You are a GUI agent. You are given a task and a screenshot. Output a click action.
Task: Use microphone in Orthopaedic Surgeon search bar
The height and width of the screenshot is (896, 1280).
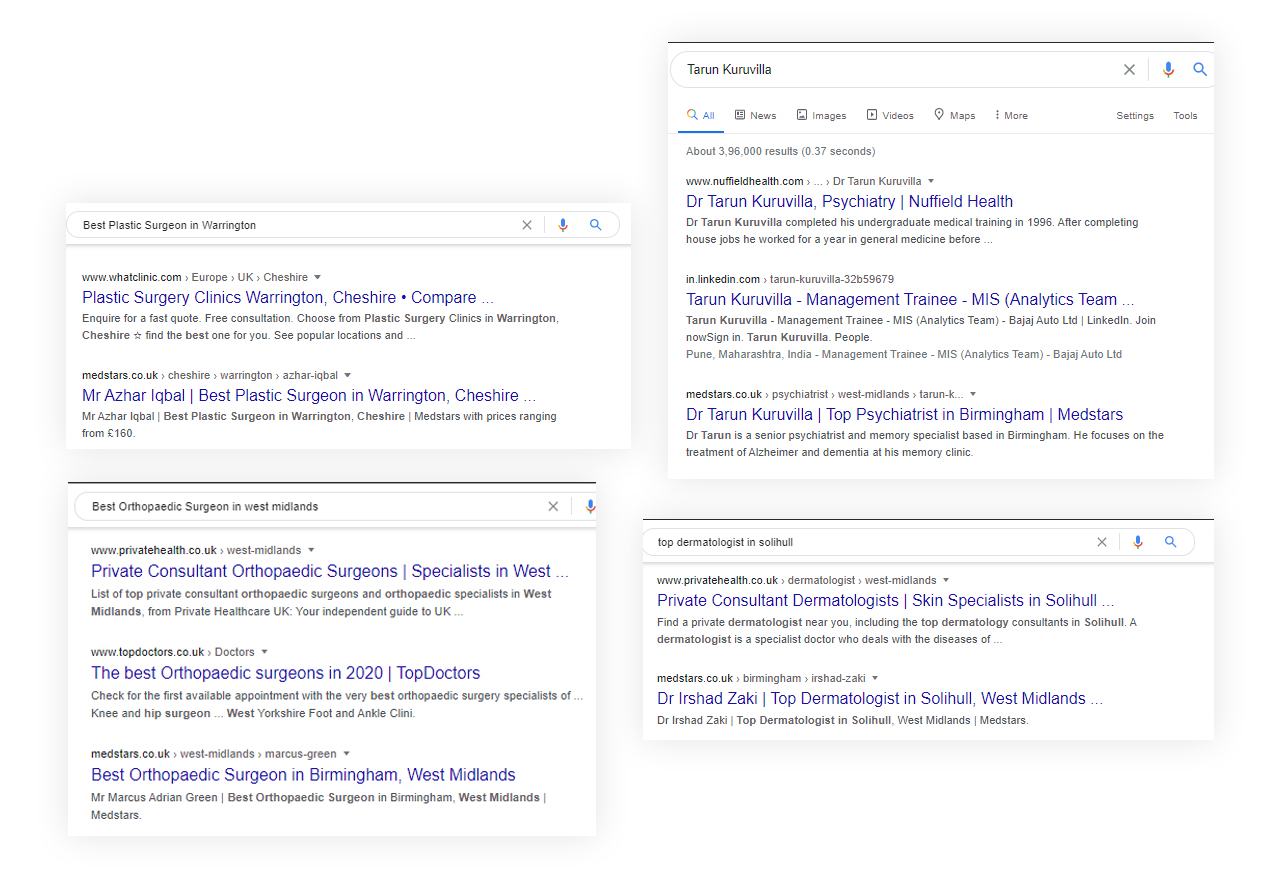click(x=590, y=506)
